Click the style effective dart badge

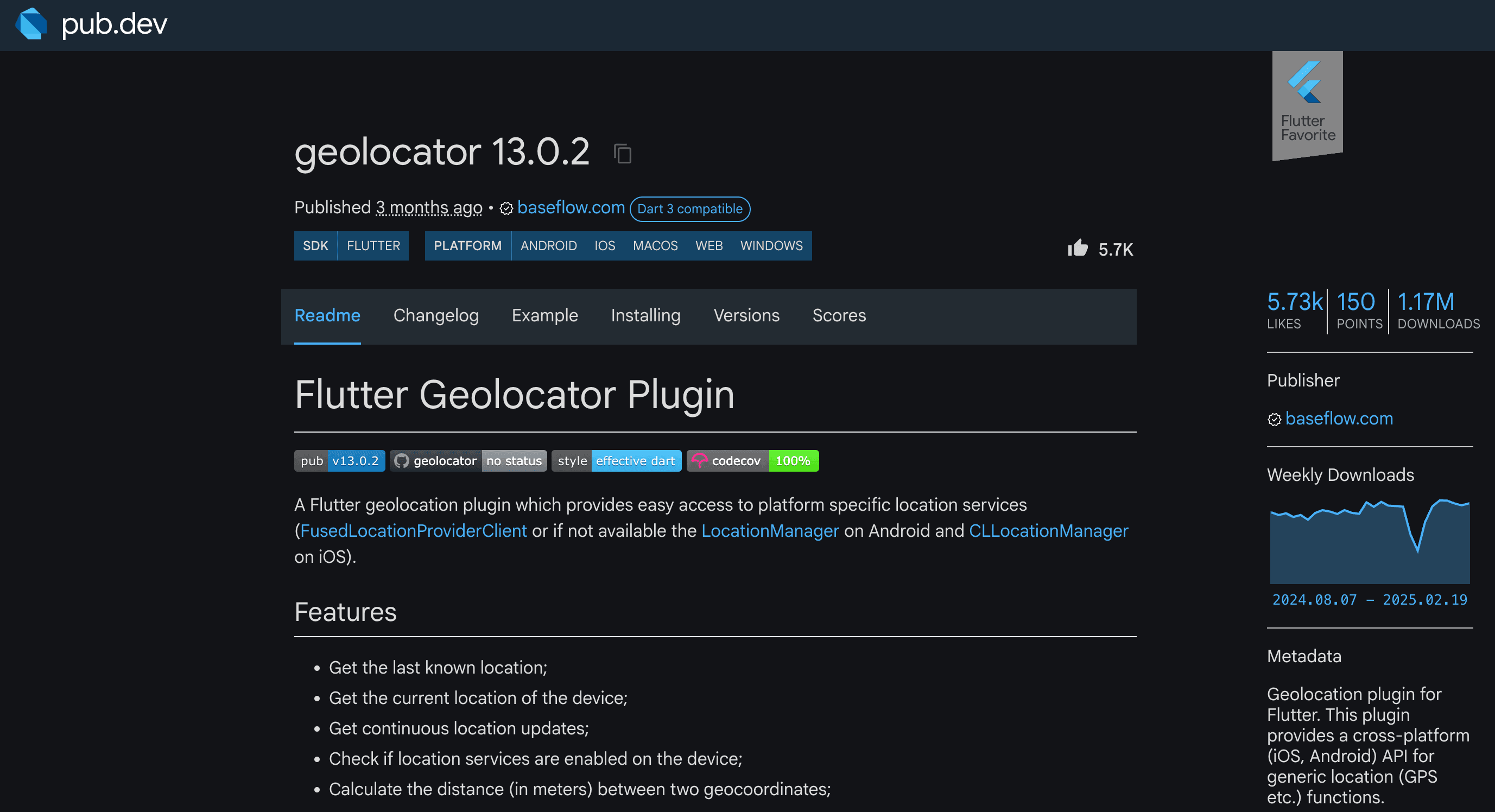(x=616, y=461)
